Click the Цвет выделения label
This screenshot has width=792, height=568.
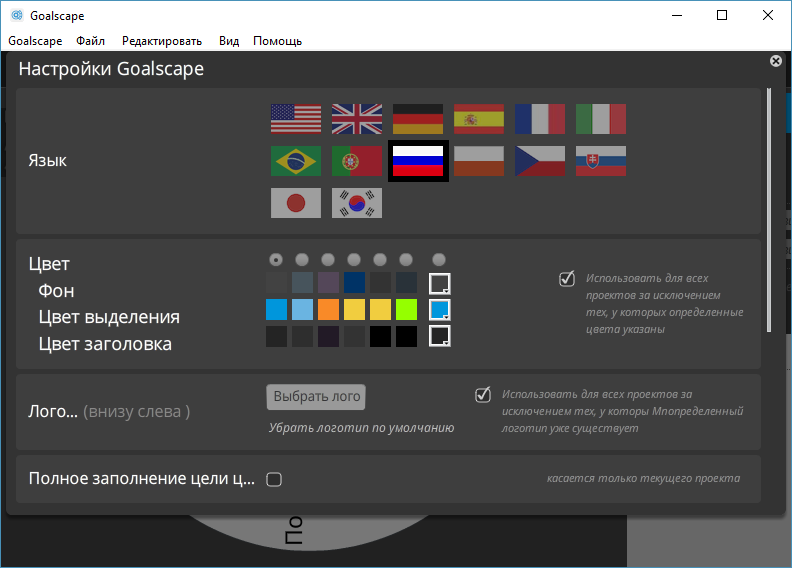[x=109, y=317]
